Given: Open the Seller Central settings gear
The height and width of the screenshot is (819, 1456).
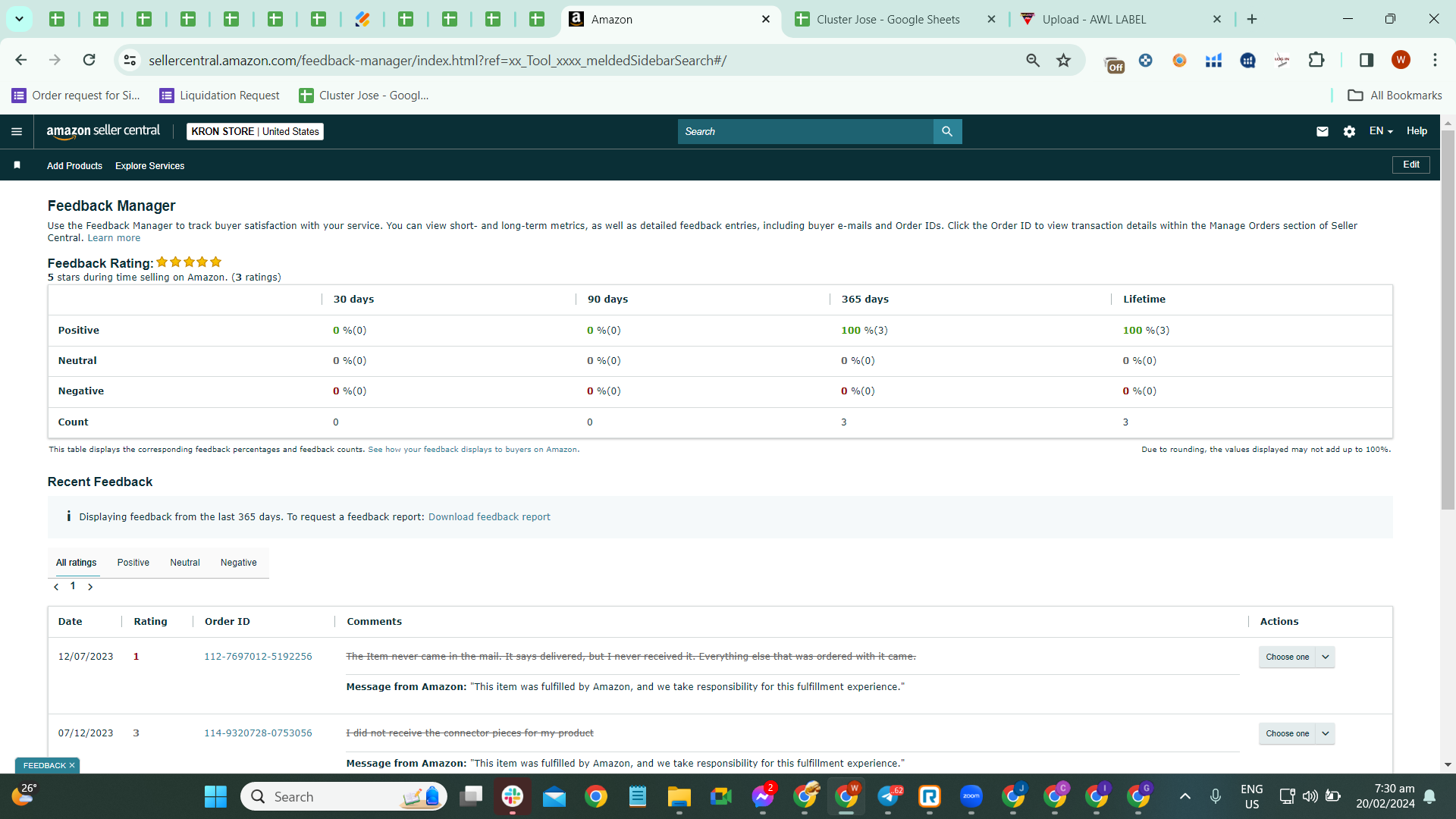Looking at the screenshot, I should pyautogui.click(x=1349, y=131).
